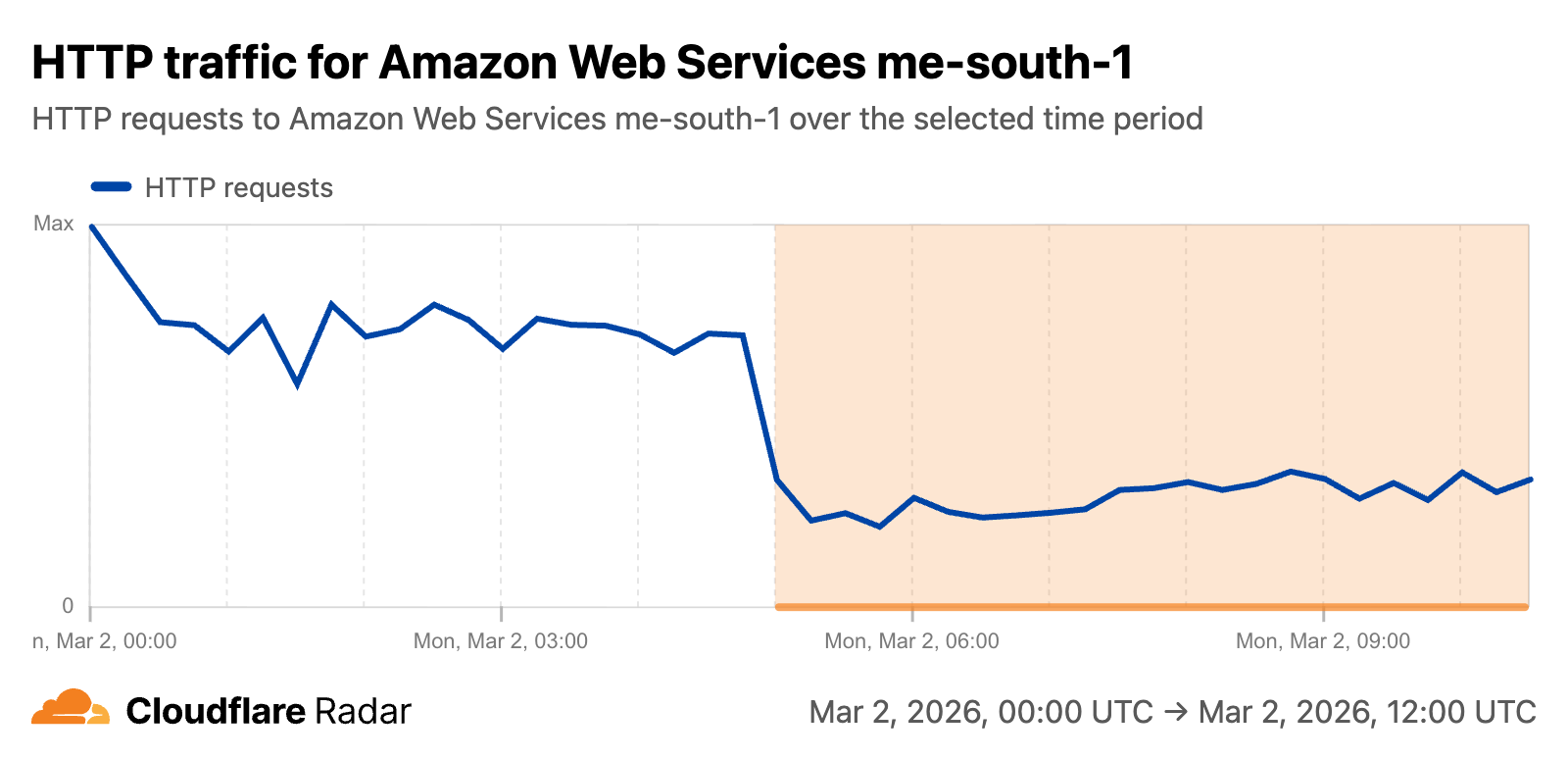Click the date range text at bottom right
1568x759 pixels.
tap(1172, 712)
